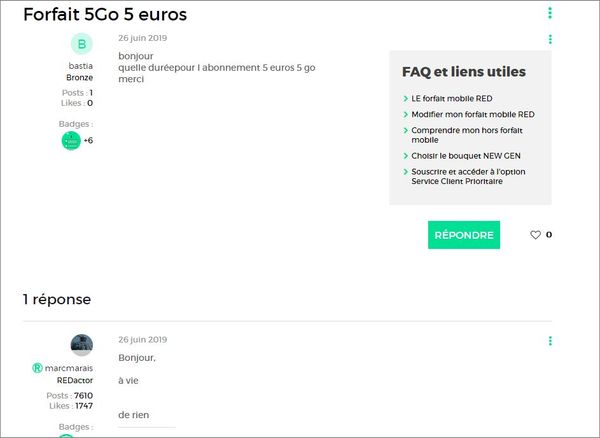Image resolution: width=600 pixels, height=438 pixels.
Task: Open the thread options three-dot menu beside title
Action: point(550,13)
